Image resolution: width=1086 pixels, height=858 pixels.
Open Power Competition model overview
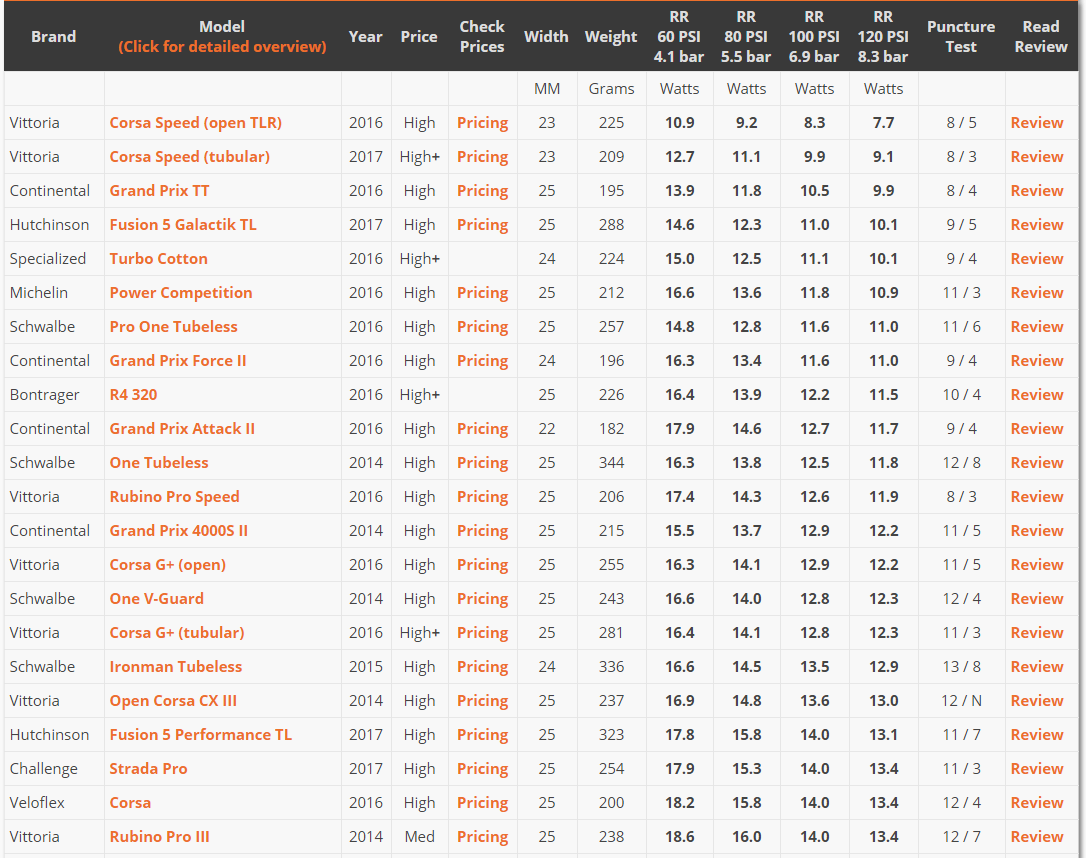tap(181, 293)
